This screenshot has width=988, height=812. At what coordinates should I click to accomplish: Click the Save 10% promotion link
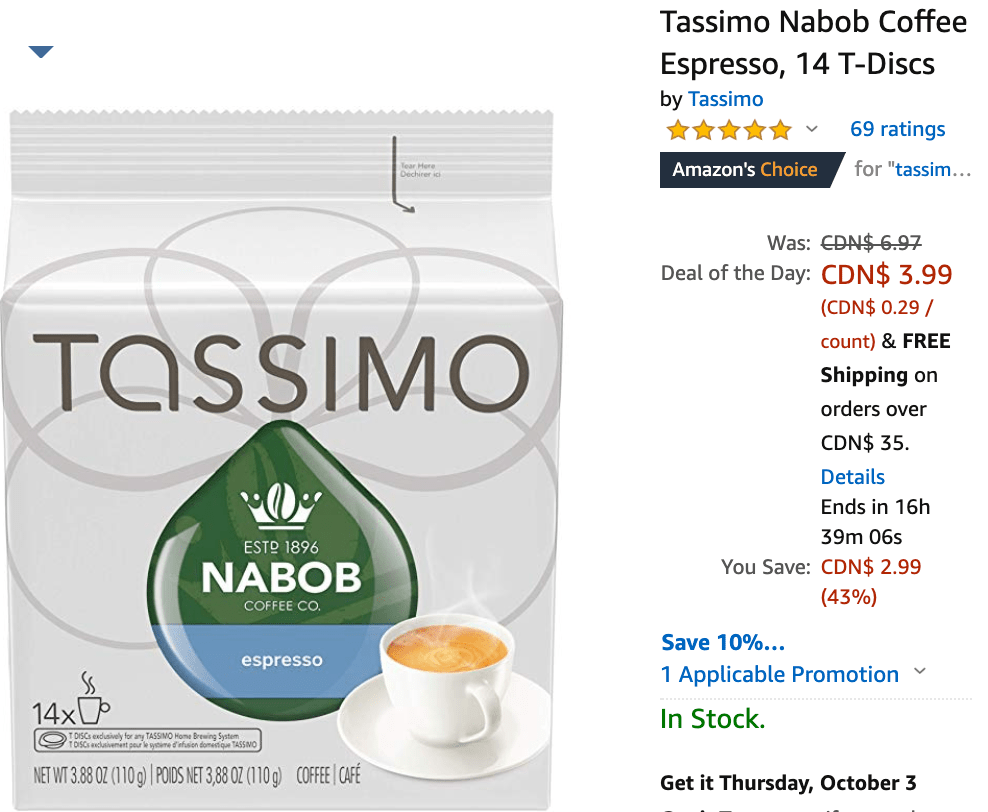point(723,643)
